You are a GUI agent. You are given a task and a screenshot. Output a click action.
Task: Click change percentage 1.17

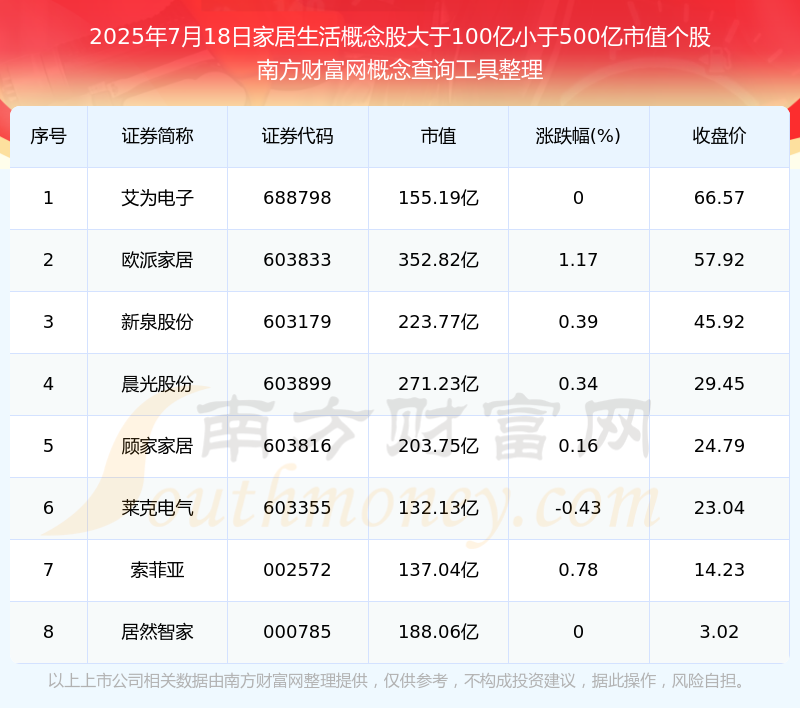[578, 260]
